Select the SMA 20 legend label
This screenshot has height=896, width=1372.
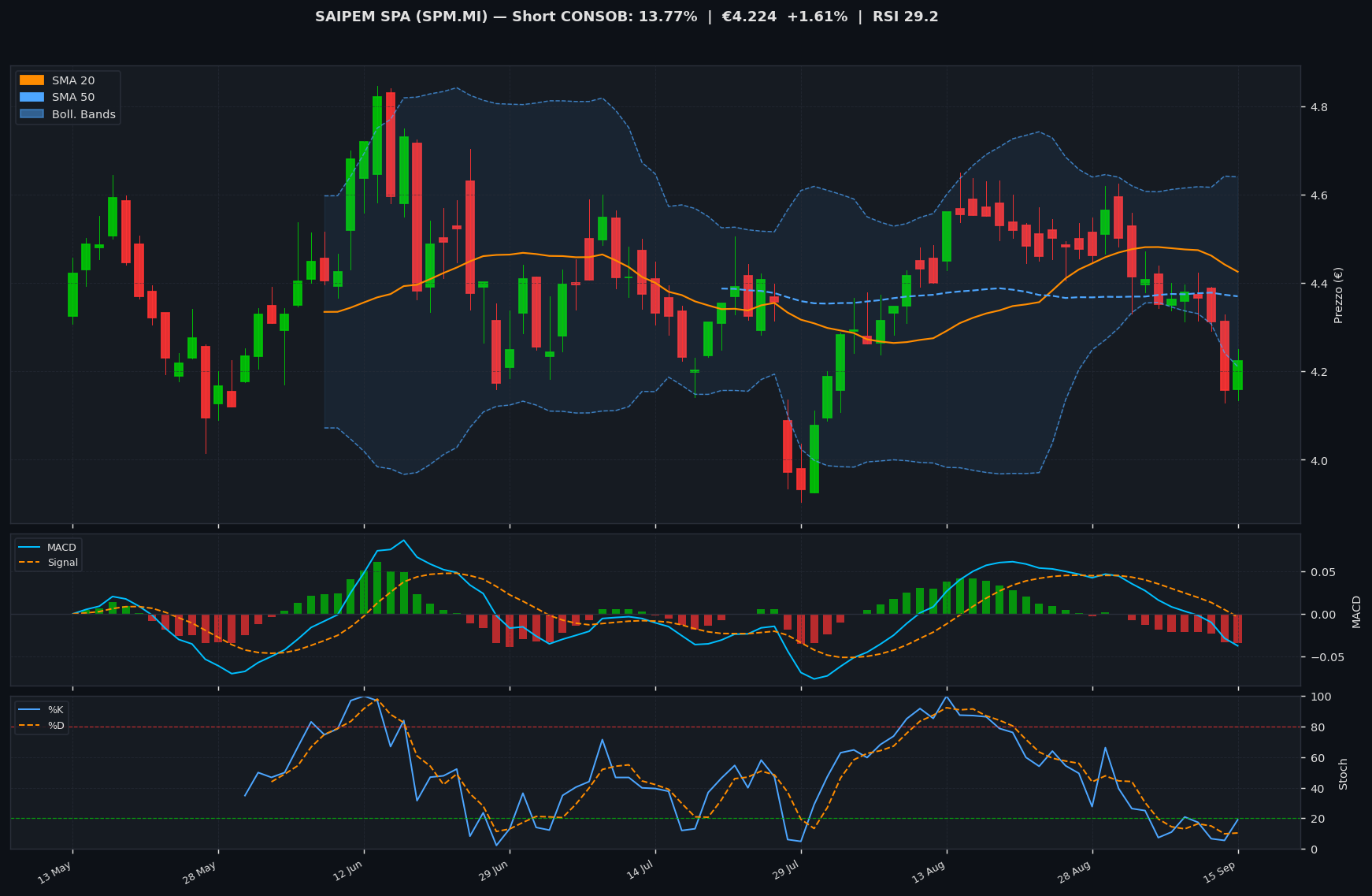[x=73, y=80]
